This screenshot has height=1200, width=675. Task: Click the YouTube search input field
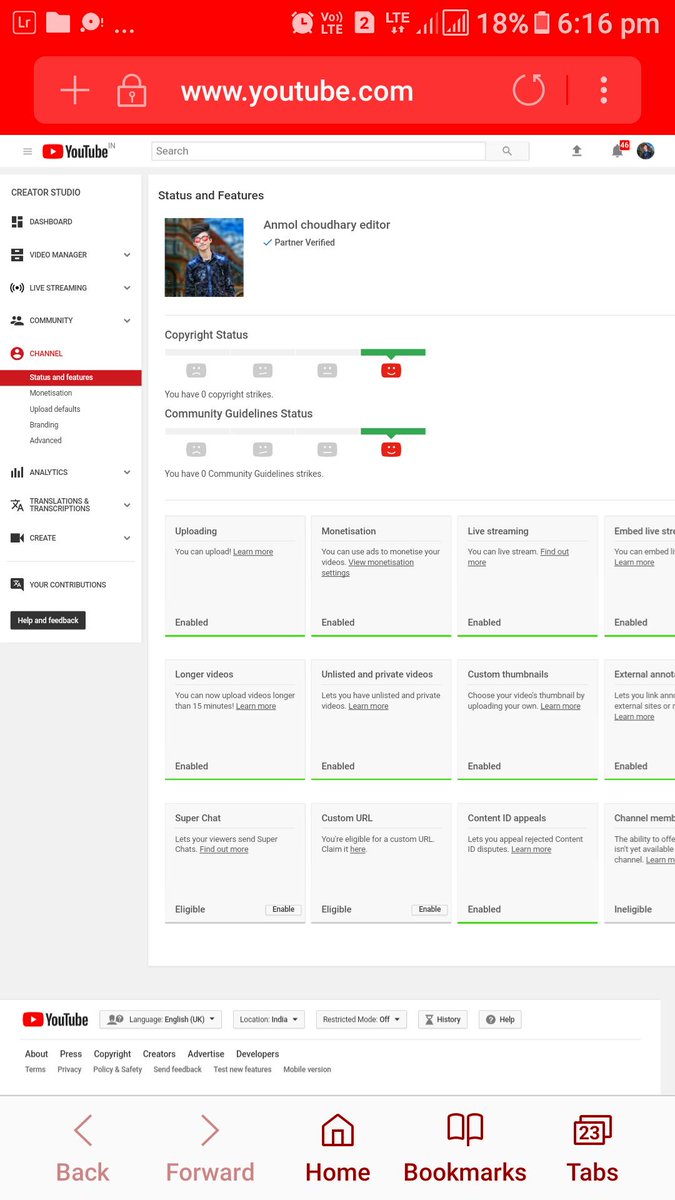click(318, 151)
